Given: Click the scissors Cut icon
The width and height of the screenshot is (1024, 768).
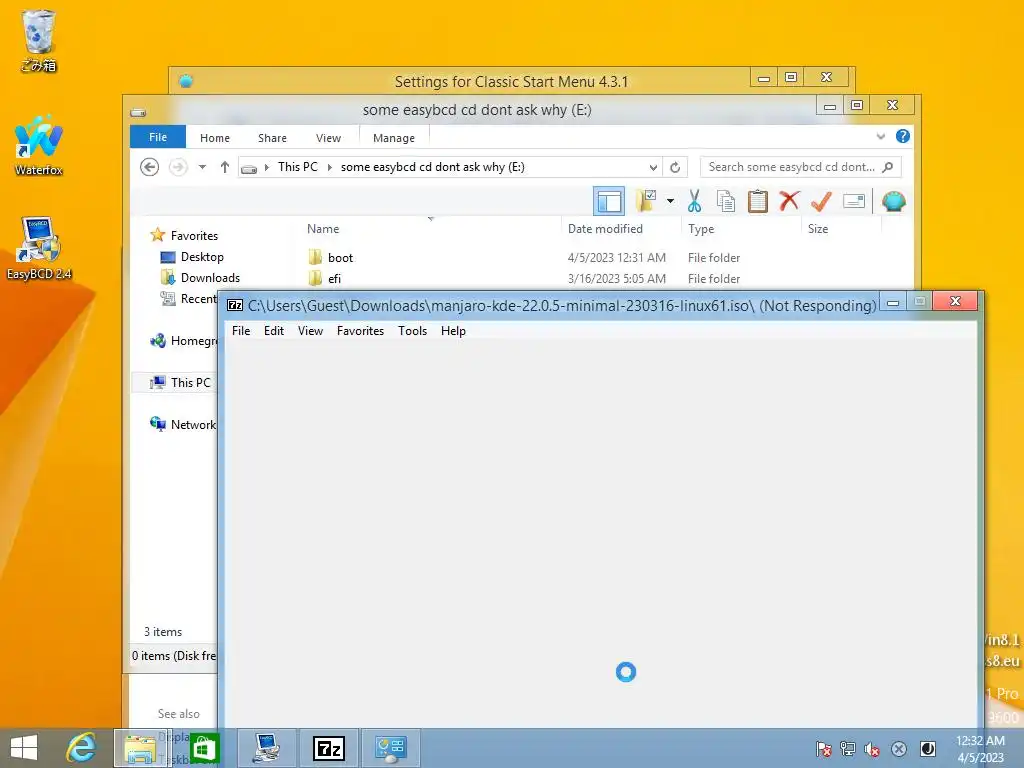Looking at the screenshot, I should click(x=694, y=201).
